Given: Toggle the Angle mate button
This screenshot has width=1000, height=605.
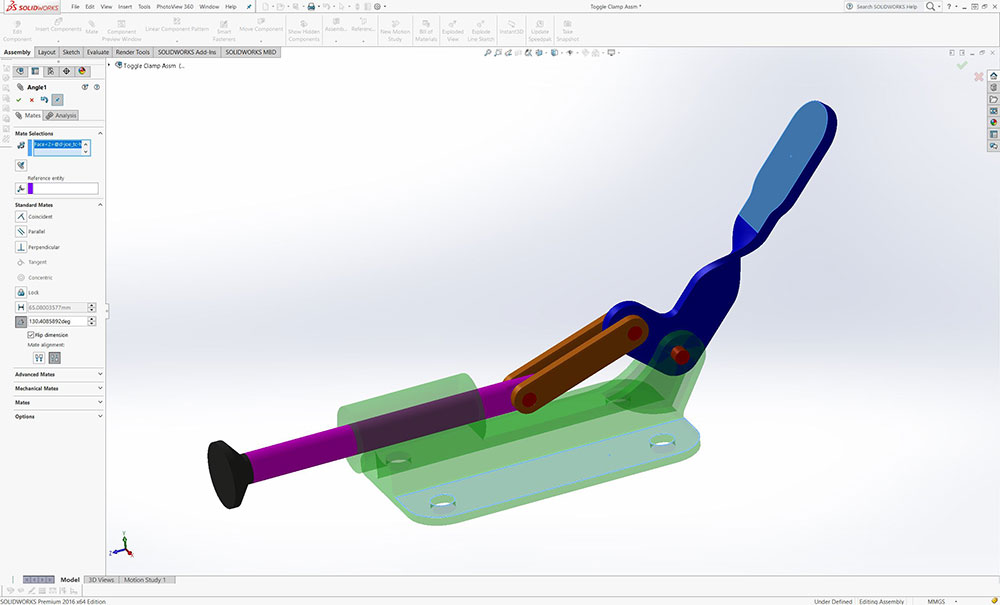Looking at the screenshot, I should click(21, 321).
